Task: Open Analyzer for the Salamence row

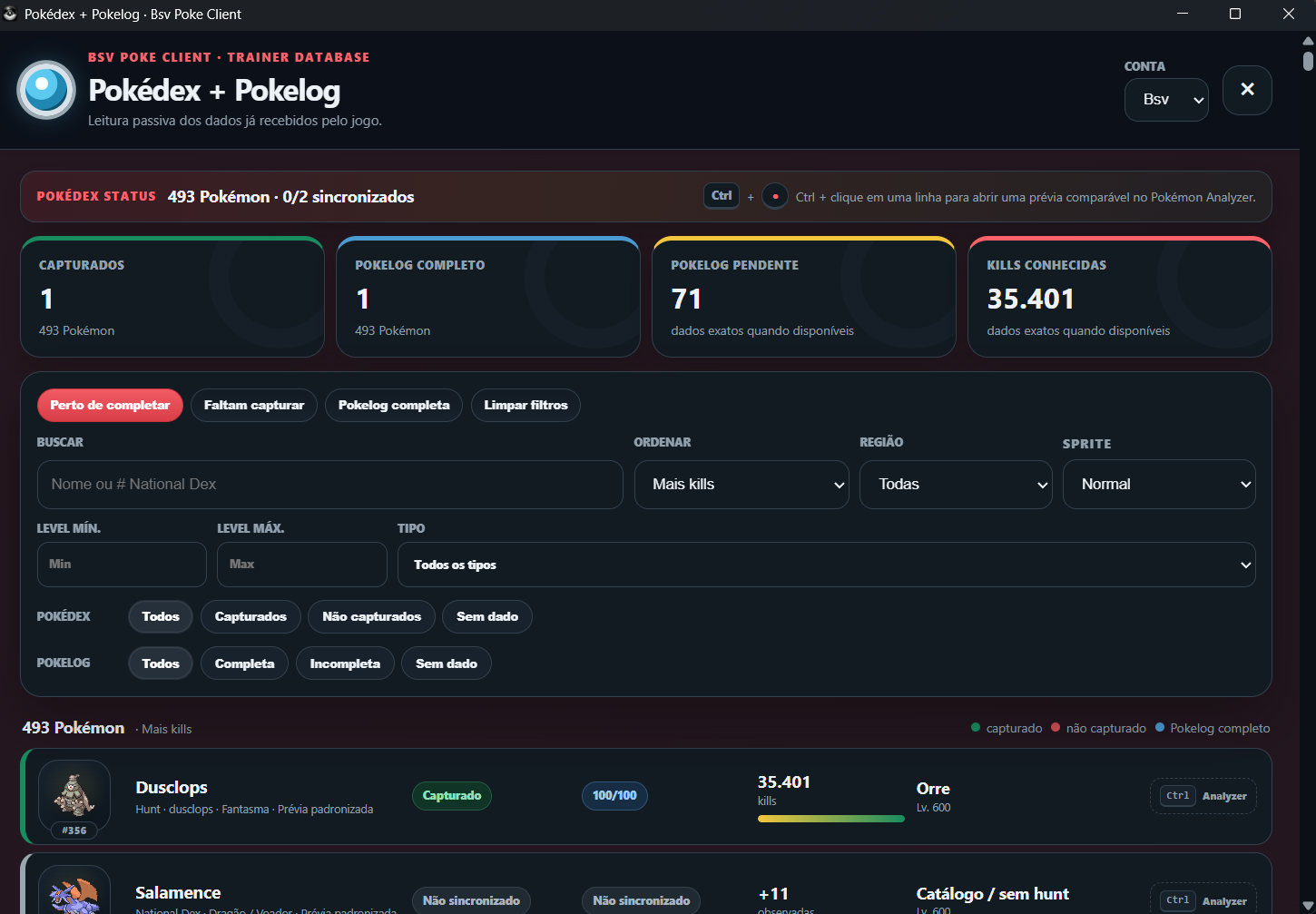Action: pyautogui.click(x=1203, y=900)
